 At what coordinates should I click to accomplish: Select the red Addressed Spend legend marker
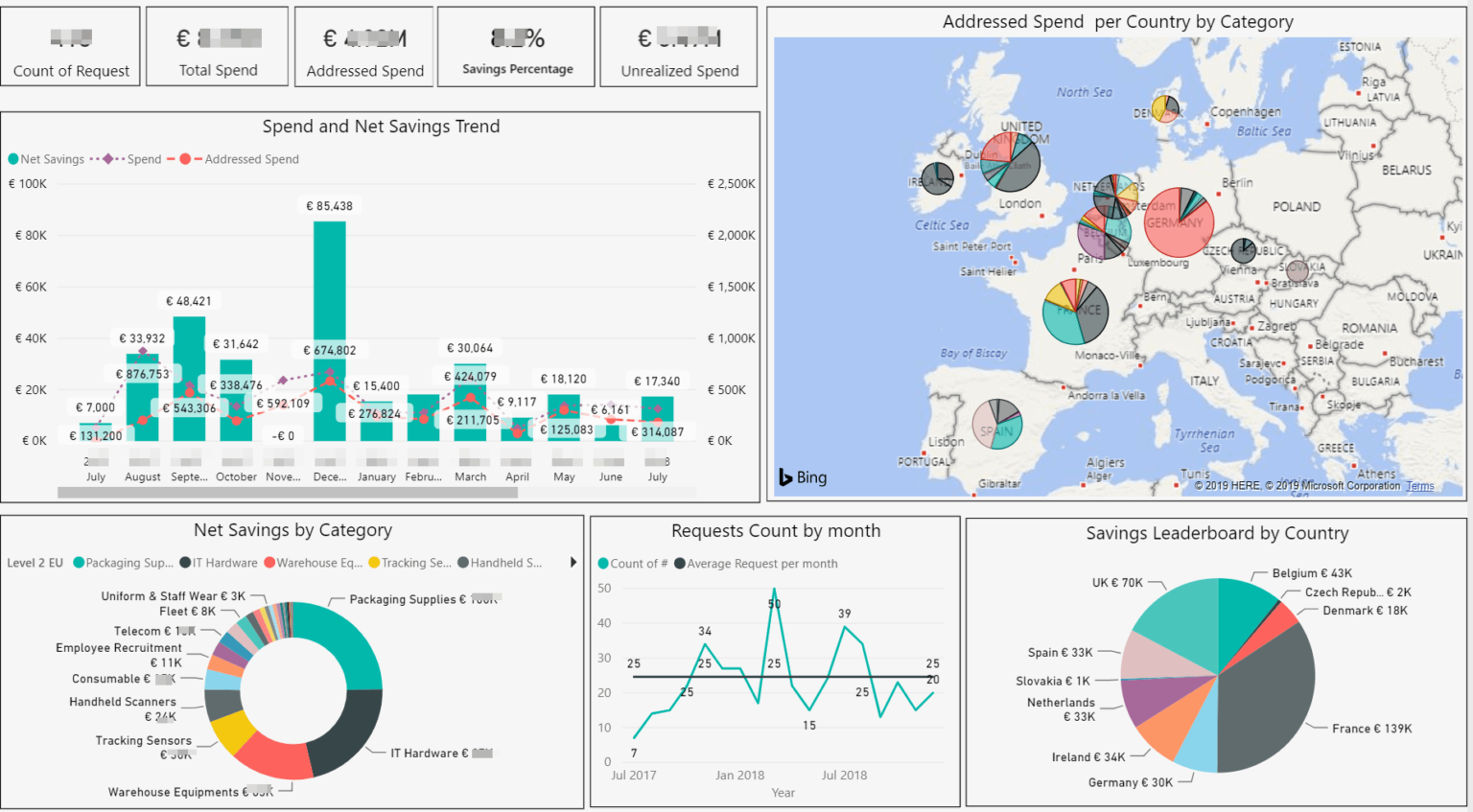pos(186,158)
